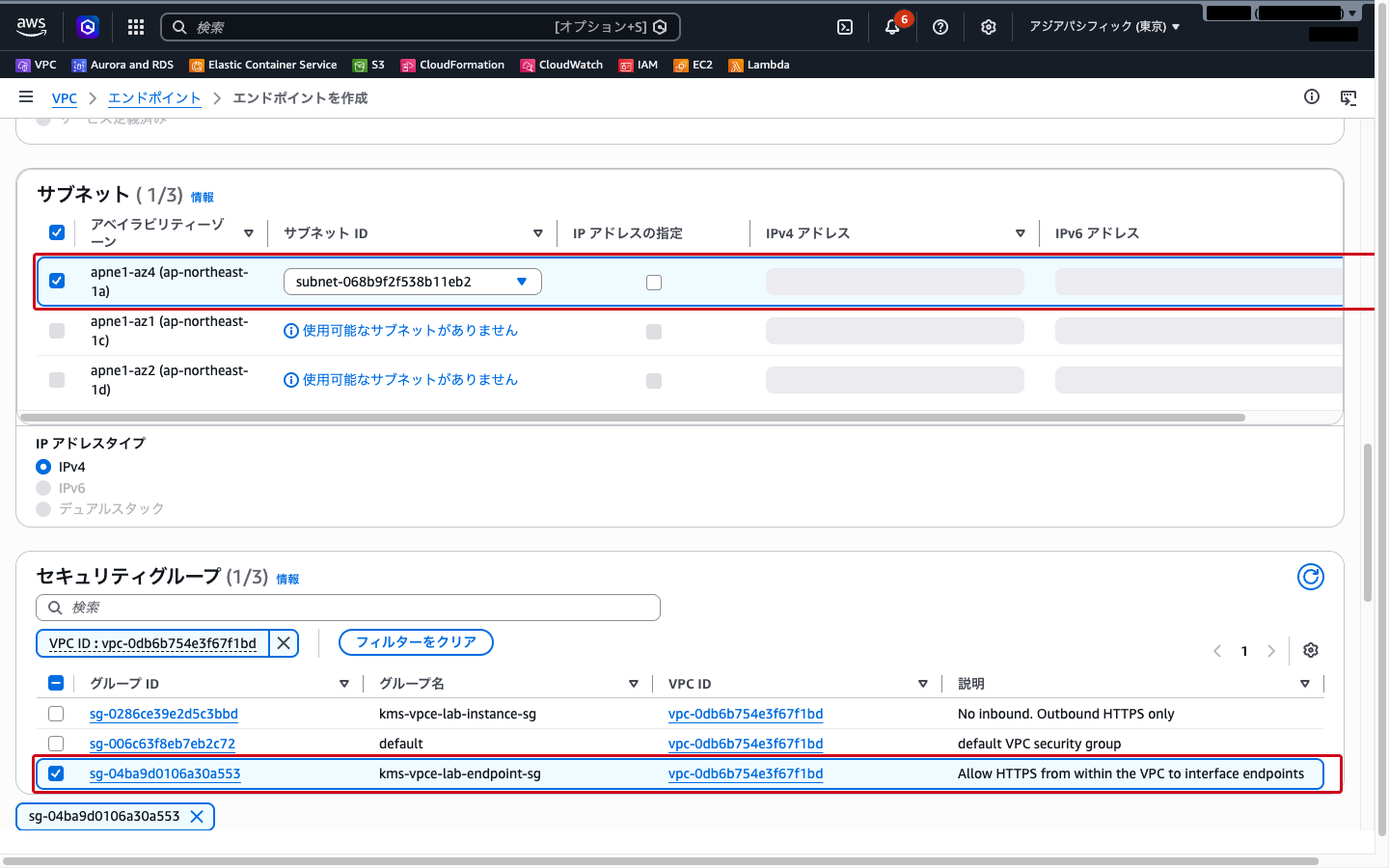Uncheck the apne1-az4 subnet row checkbox
Viewport: 1389px width, 868px height.
click(x=57, y=281)
